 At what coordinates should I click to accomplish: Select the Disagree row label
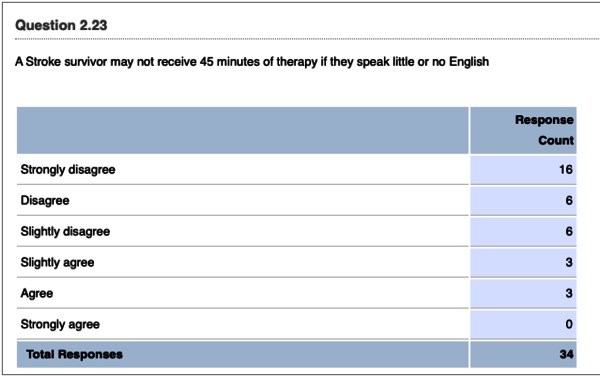coord(45,200)
